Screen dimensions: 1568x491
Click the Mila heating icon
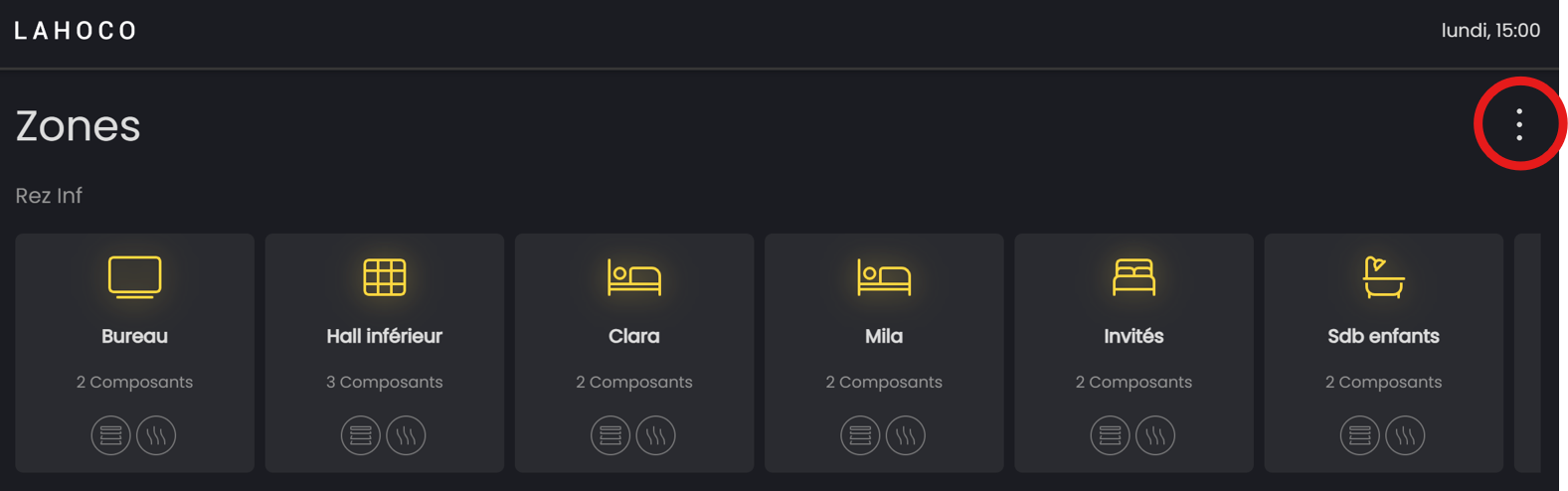(905, 435)
